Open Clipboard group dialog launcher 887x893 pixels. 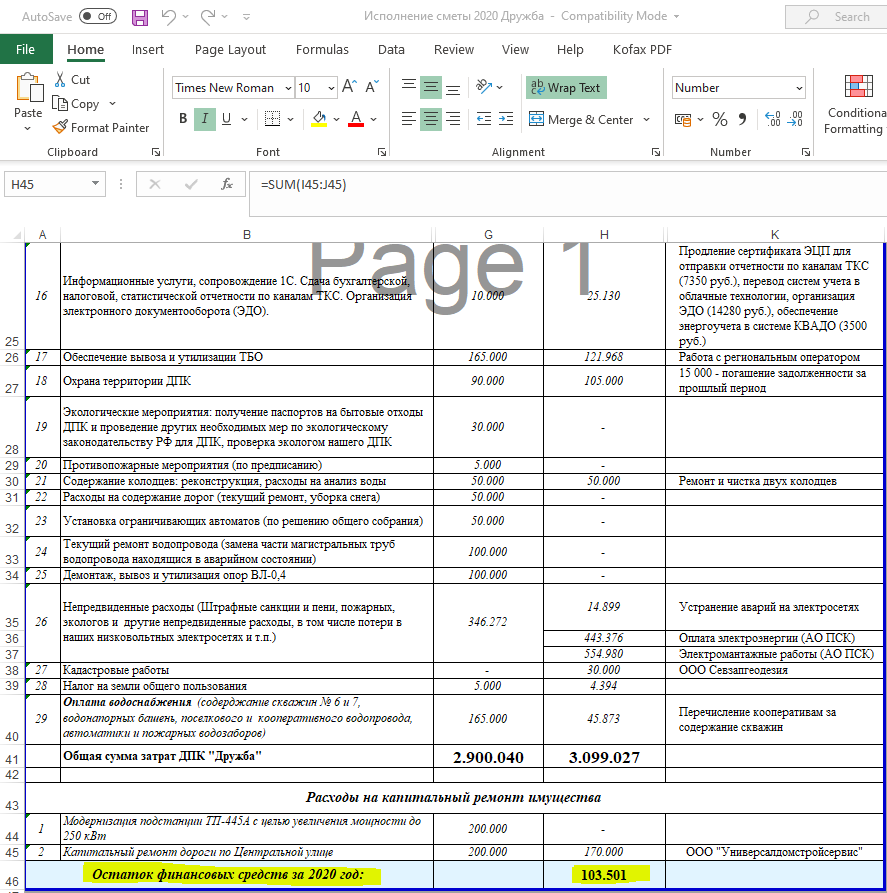156,152
